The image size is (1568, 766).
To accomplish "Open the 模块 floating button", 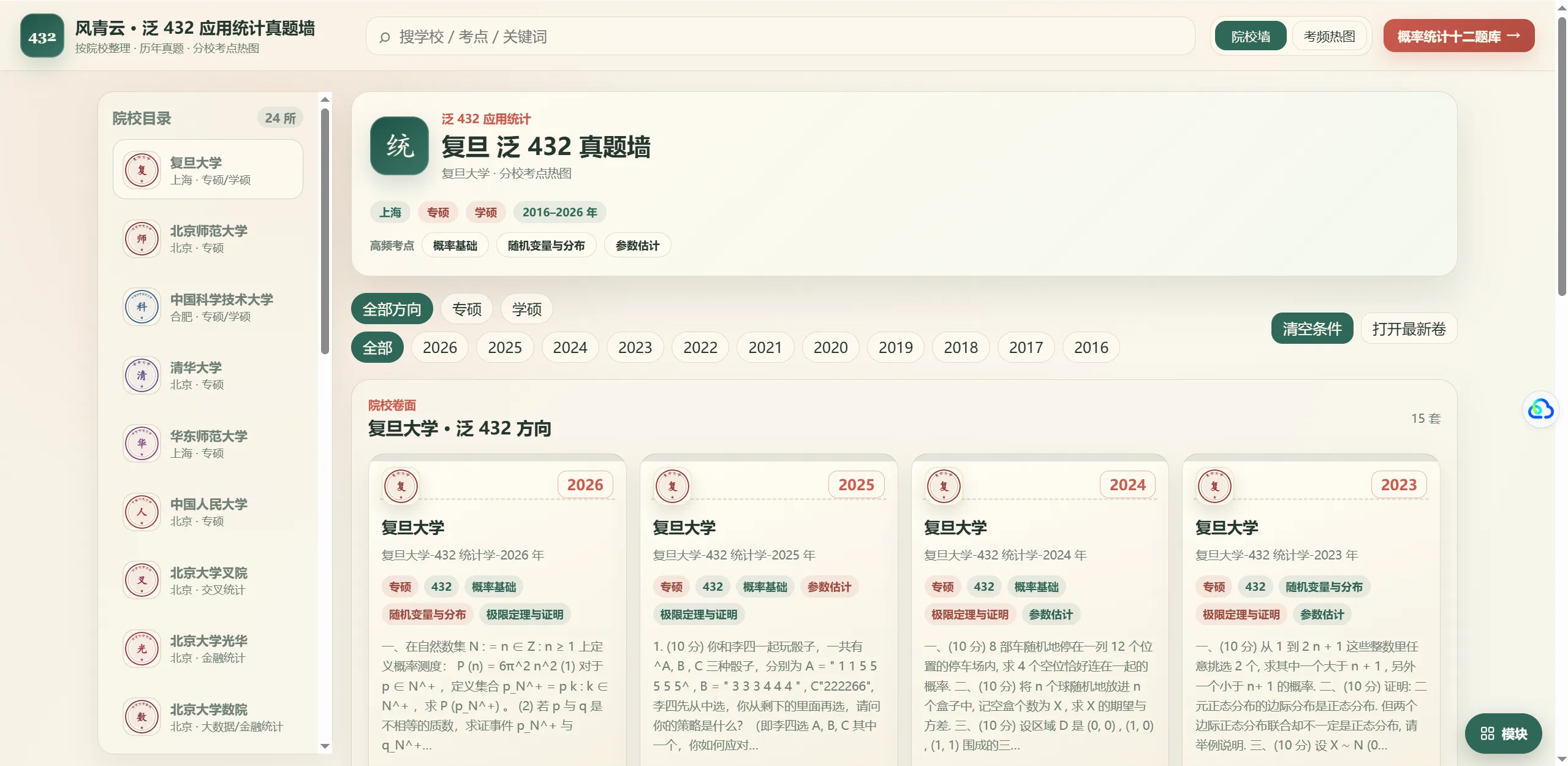I will point(1504,734).
